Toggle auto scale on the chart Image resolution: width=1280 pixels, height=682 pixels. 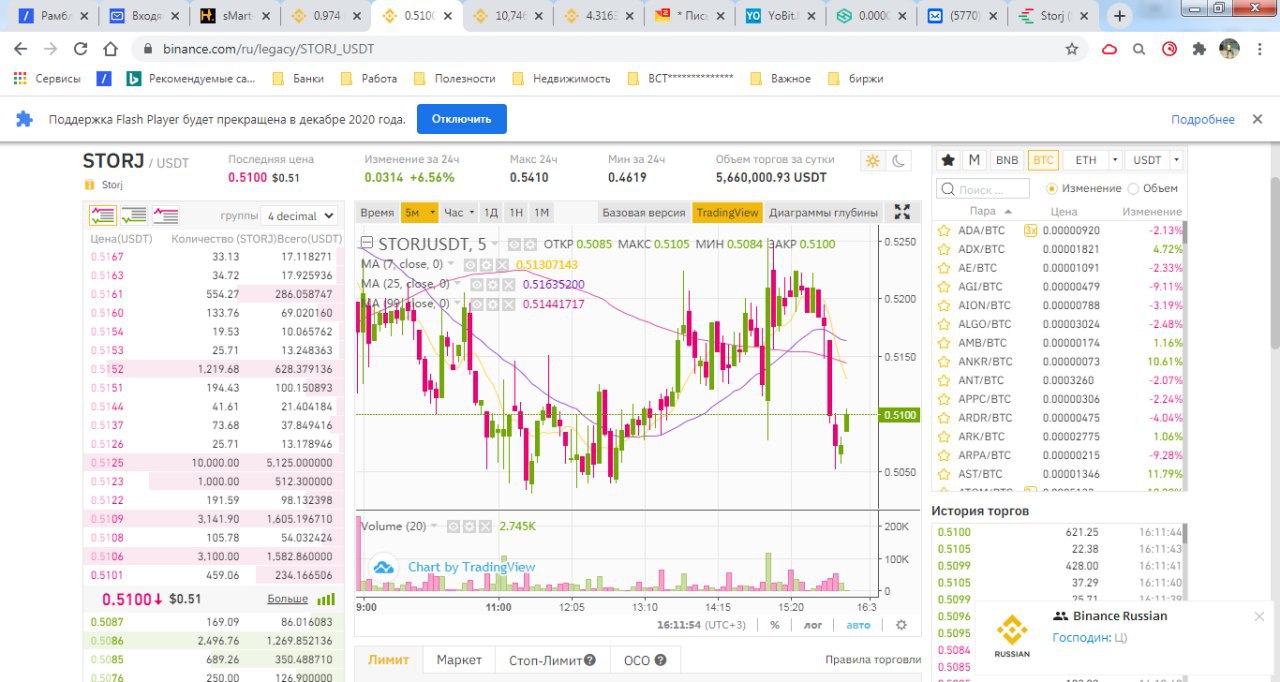[x=858, y=625]
